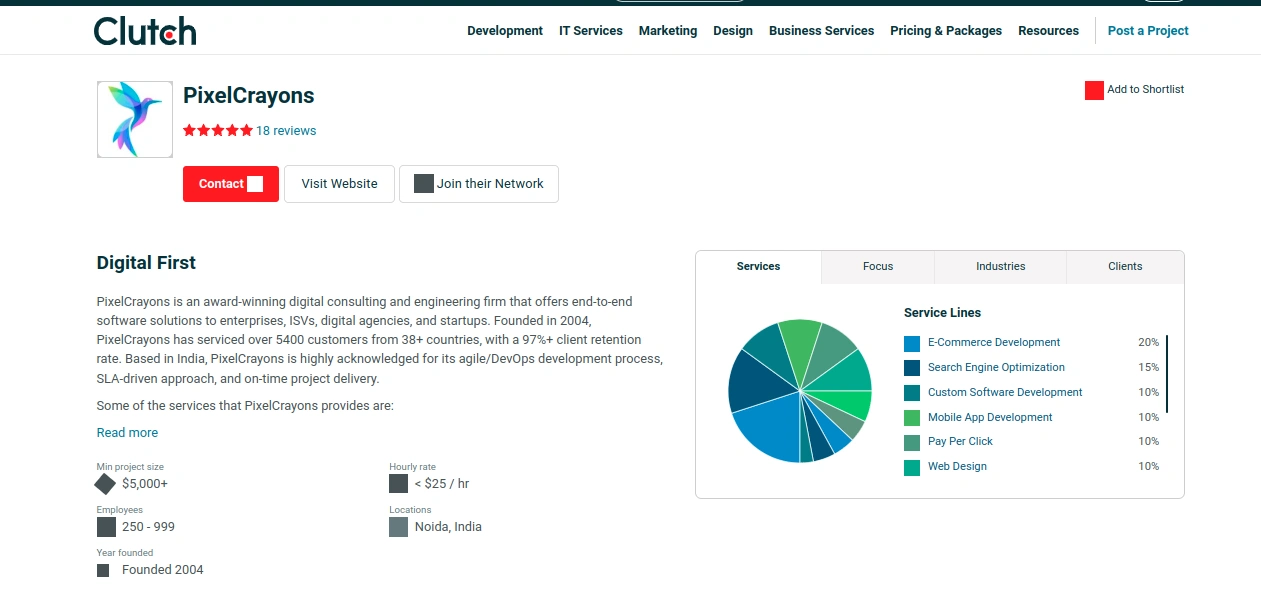This screenshot has height=614, width=1261.
Task: Click the Add to Shortlist label
Action: [1145, 90]
